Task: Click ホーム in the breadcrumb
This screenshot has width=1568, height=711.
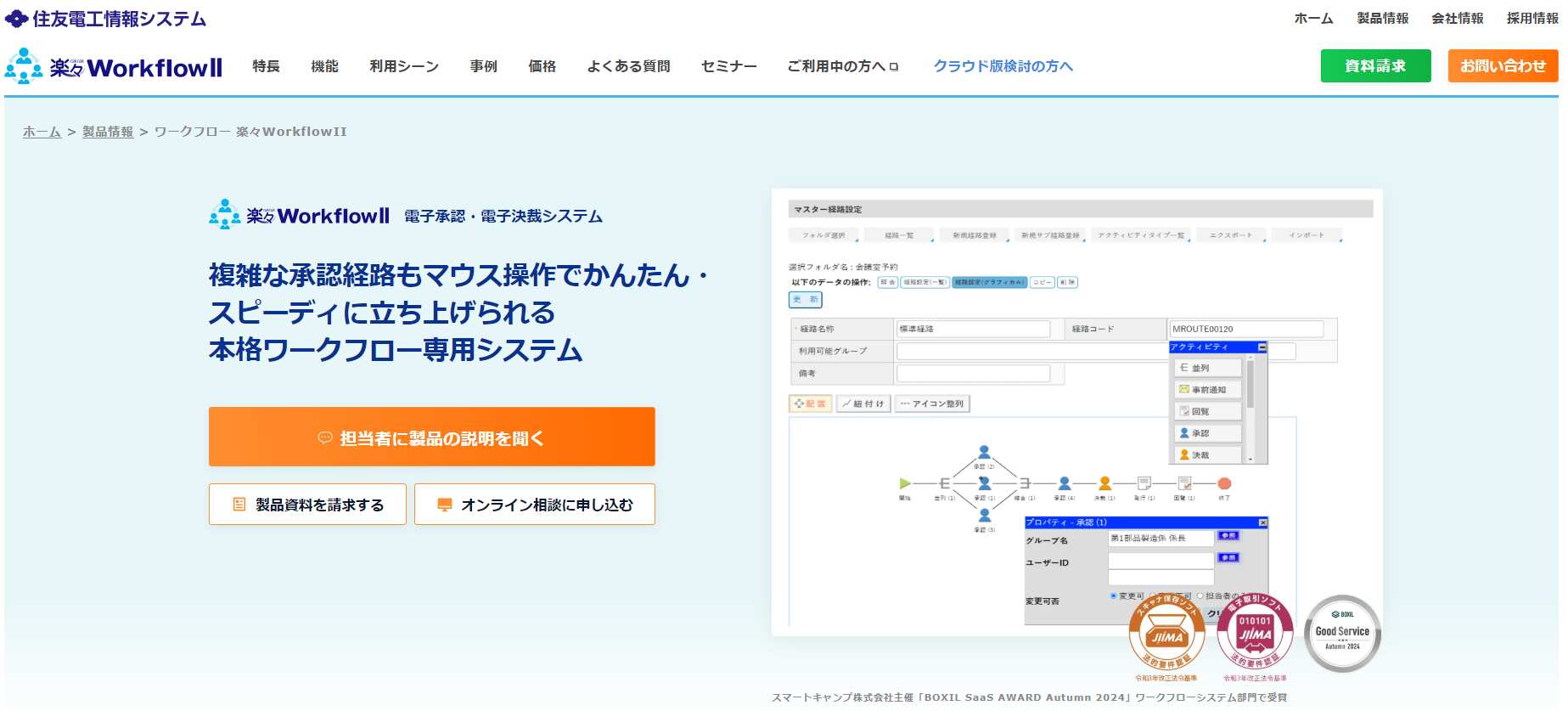Action: pos(42,132)
